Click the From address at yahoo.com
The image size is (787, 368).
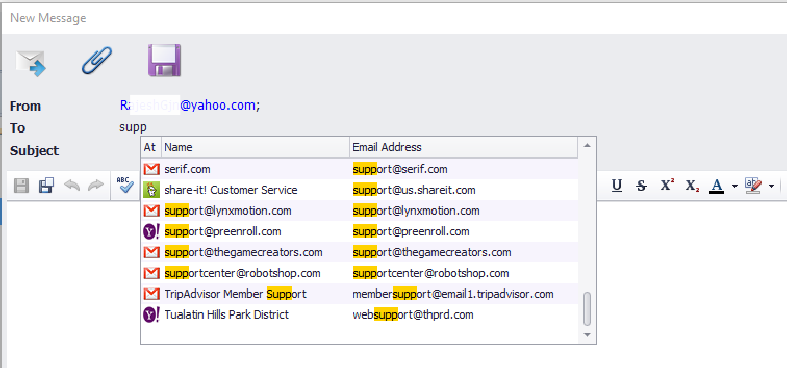click(x=190, y=105)
